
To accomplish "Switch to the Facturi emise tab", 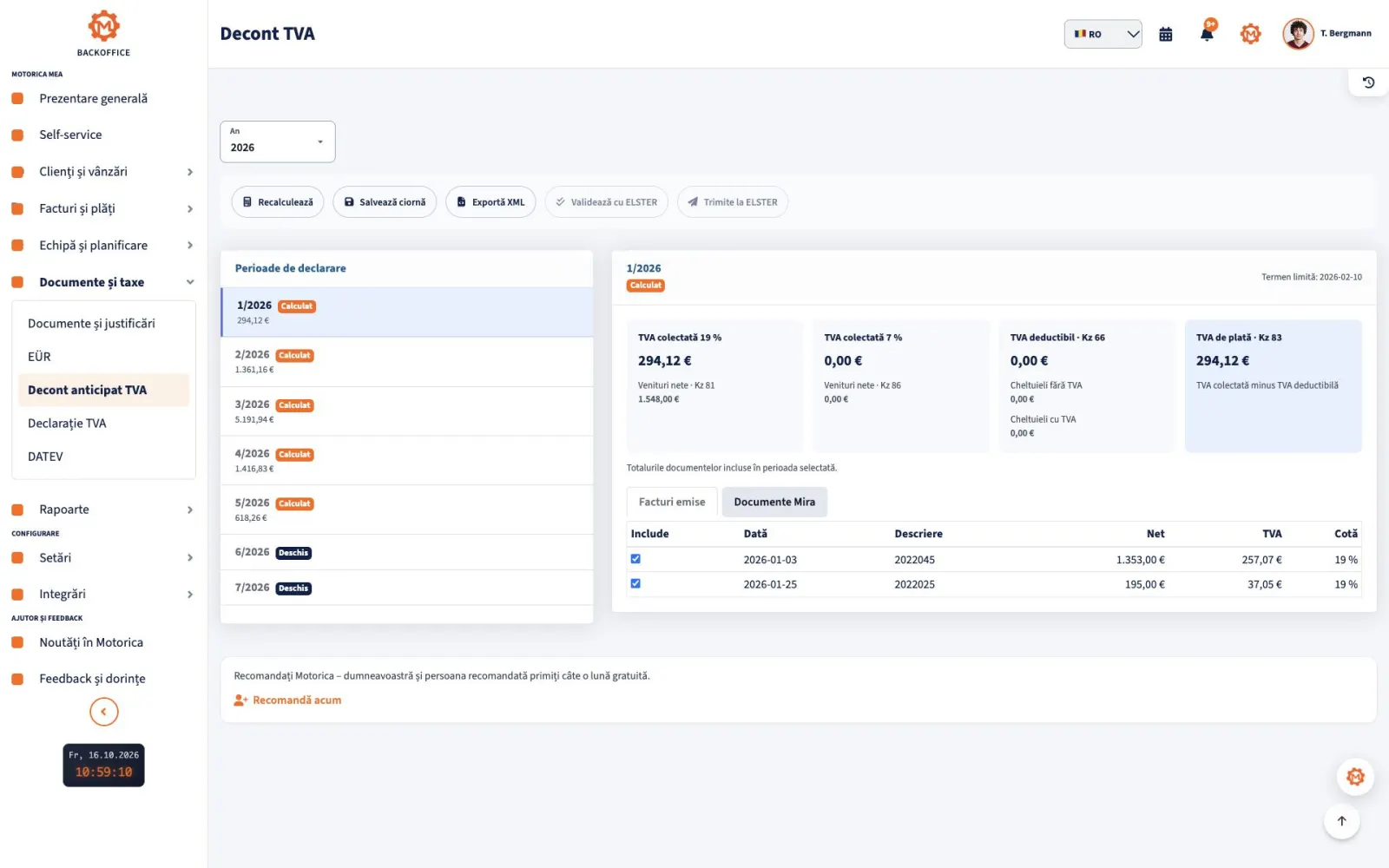I will (672, 502).
